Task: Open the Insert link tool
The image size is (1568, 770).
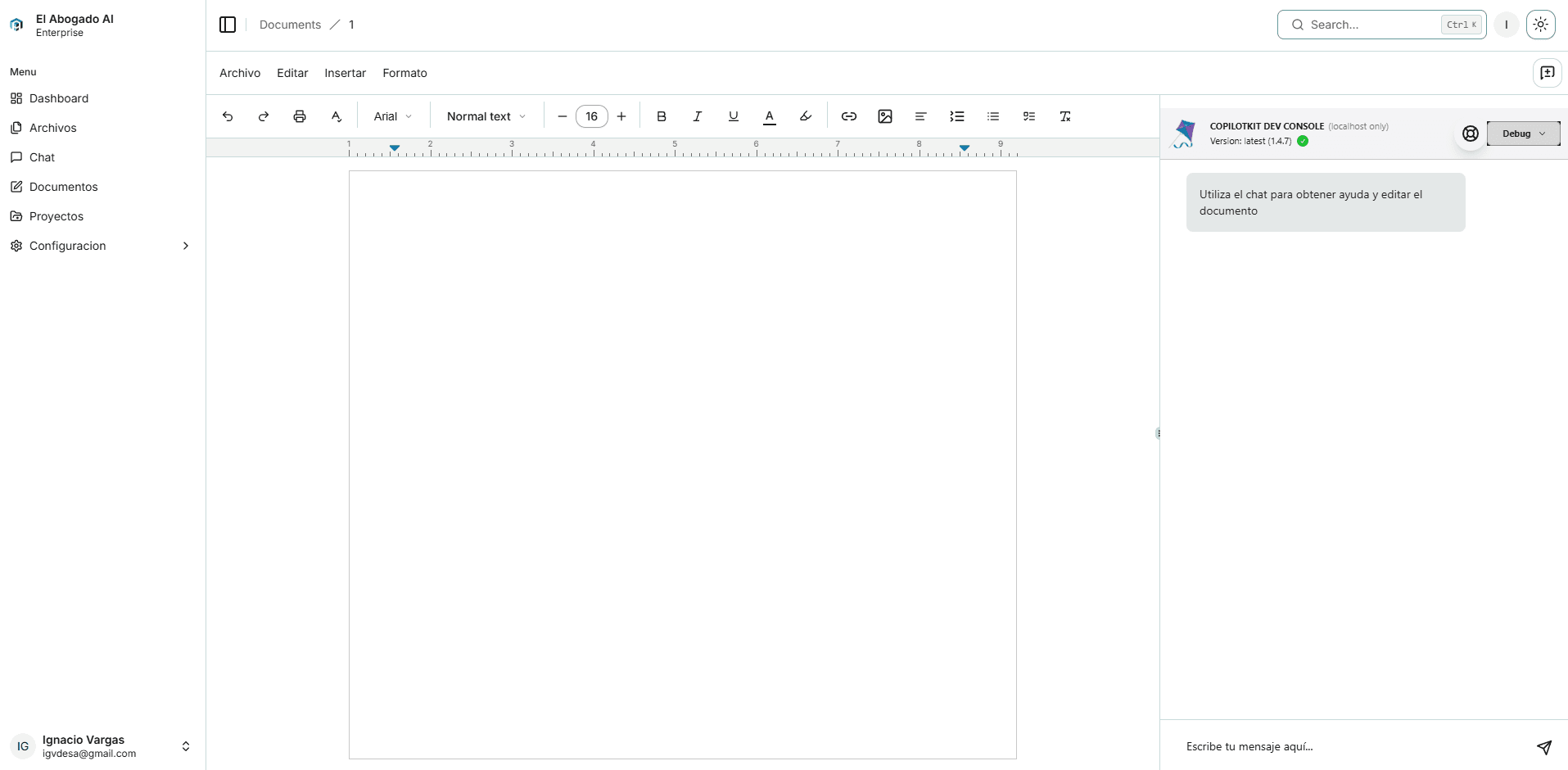Action: coord(849,116)
